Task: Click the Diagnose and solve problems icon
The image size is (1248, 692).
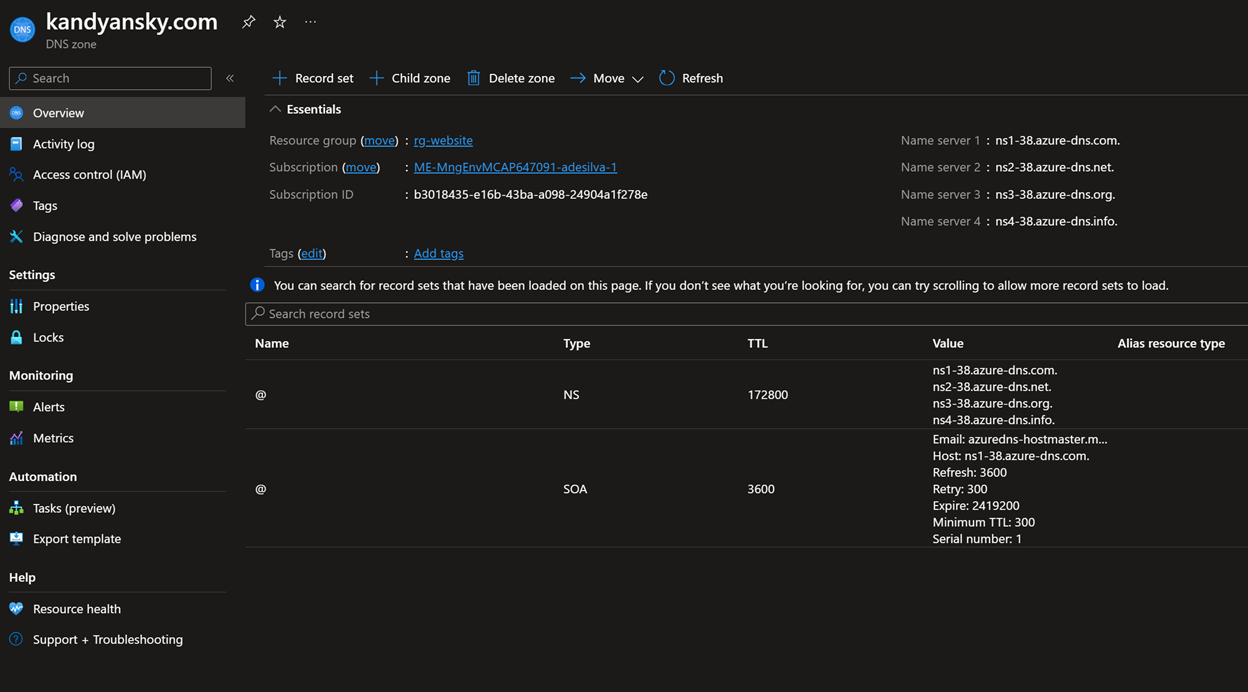Action: coord(16,236)
